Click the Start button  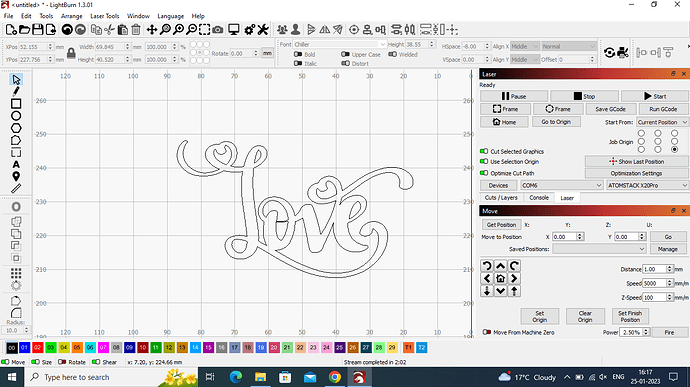point(655,96)
